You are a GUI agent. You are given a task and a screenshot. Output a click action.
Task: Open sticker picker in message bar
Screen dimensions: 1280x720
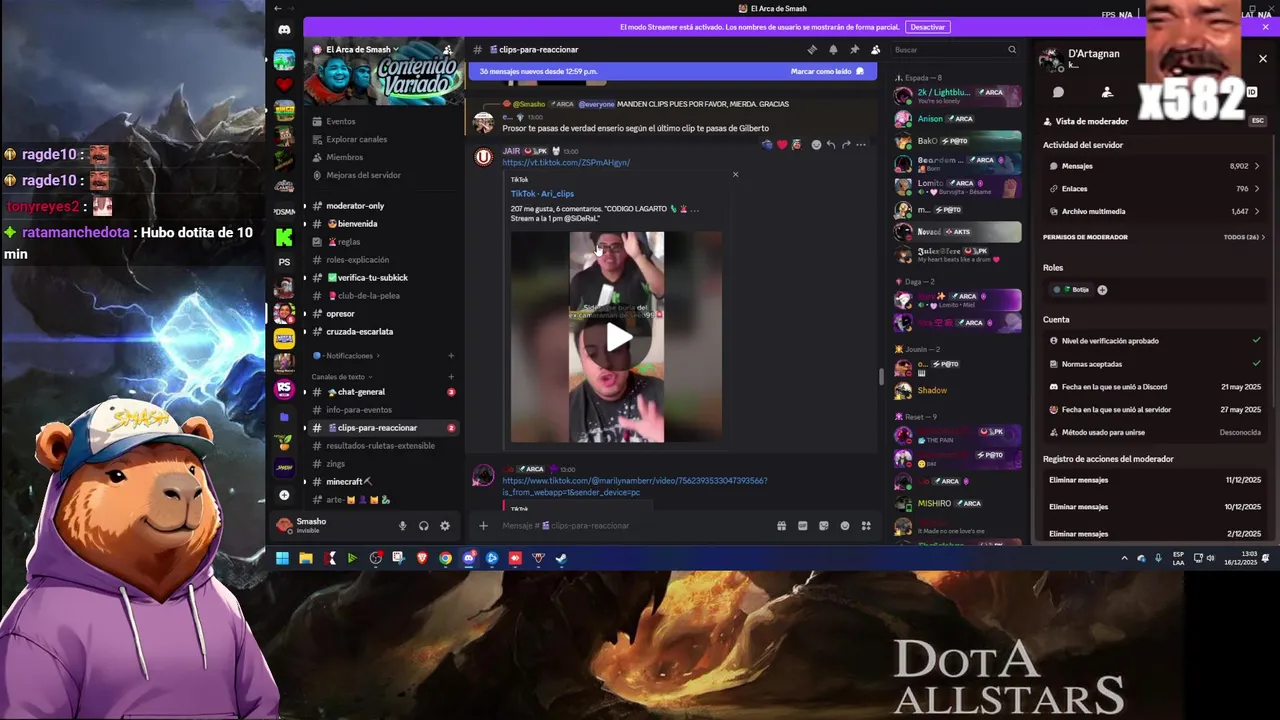tap(823, 526)
